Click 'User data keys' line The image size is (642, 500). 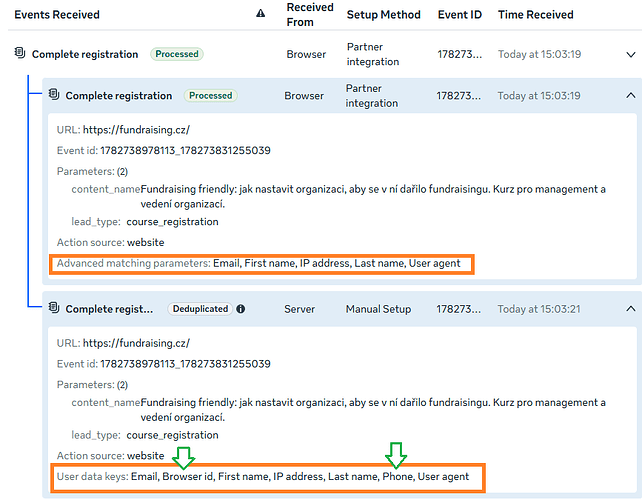[x=263, y=477]
